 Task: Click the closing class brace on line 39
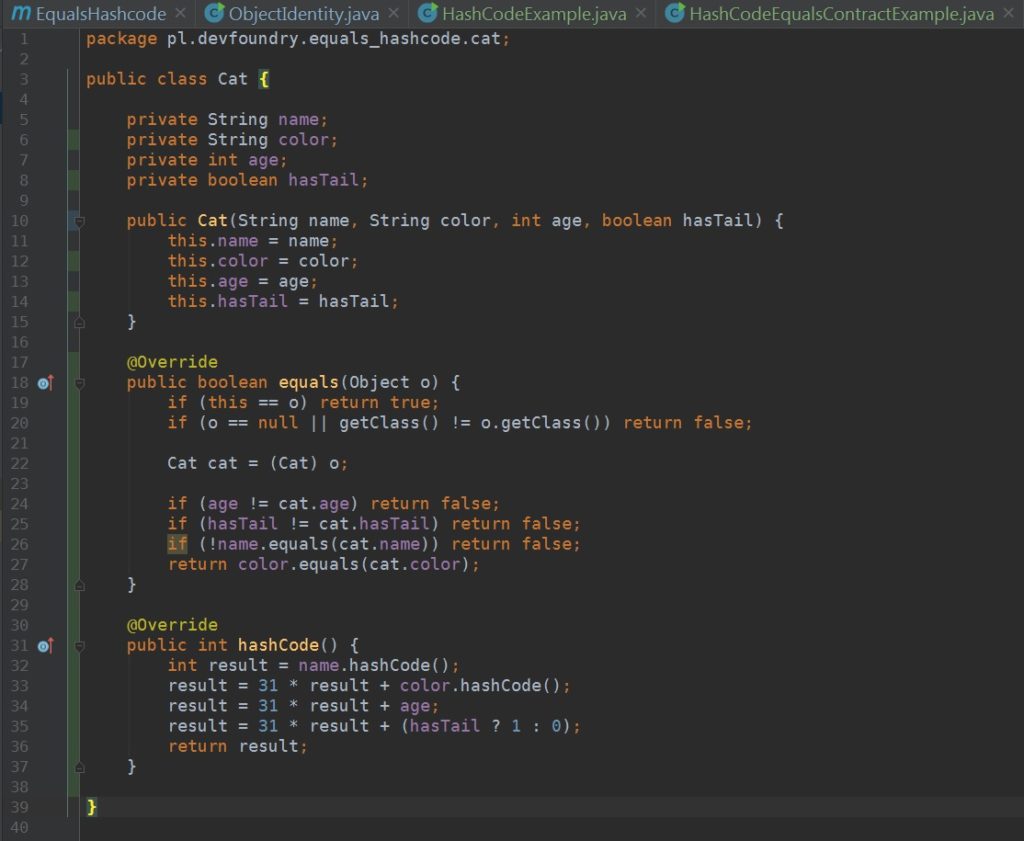pos(91,808)
